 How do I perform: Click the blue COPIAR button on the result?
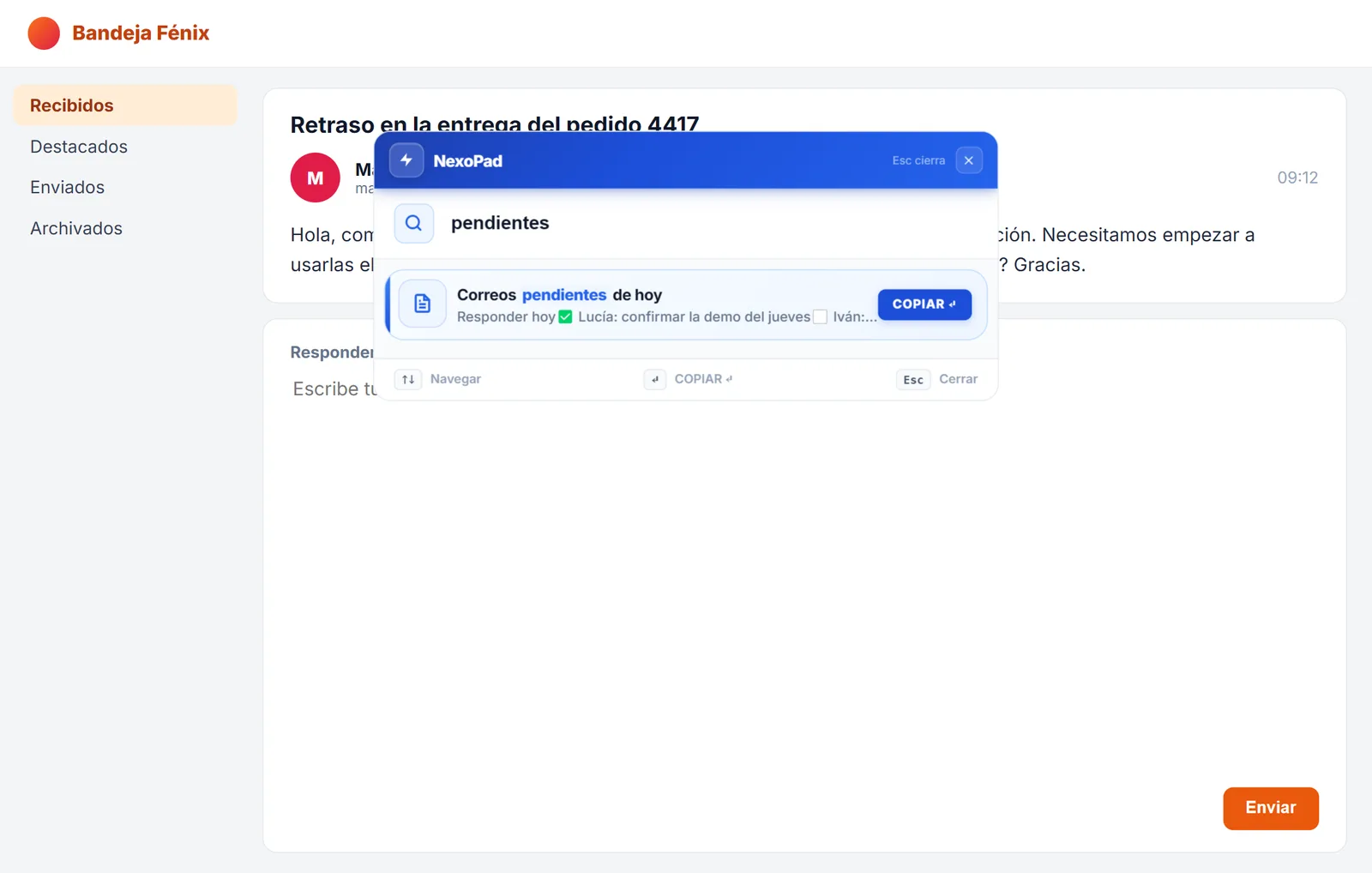click(924, 304)
